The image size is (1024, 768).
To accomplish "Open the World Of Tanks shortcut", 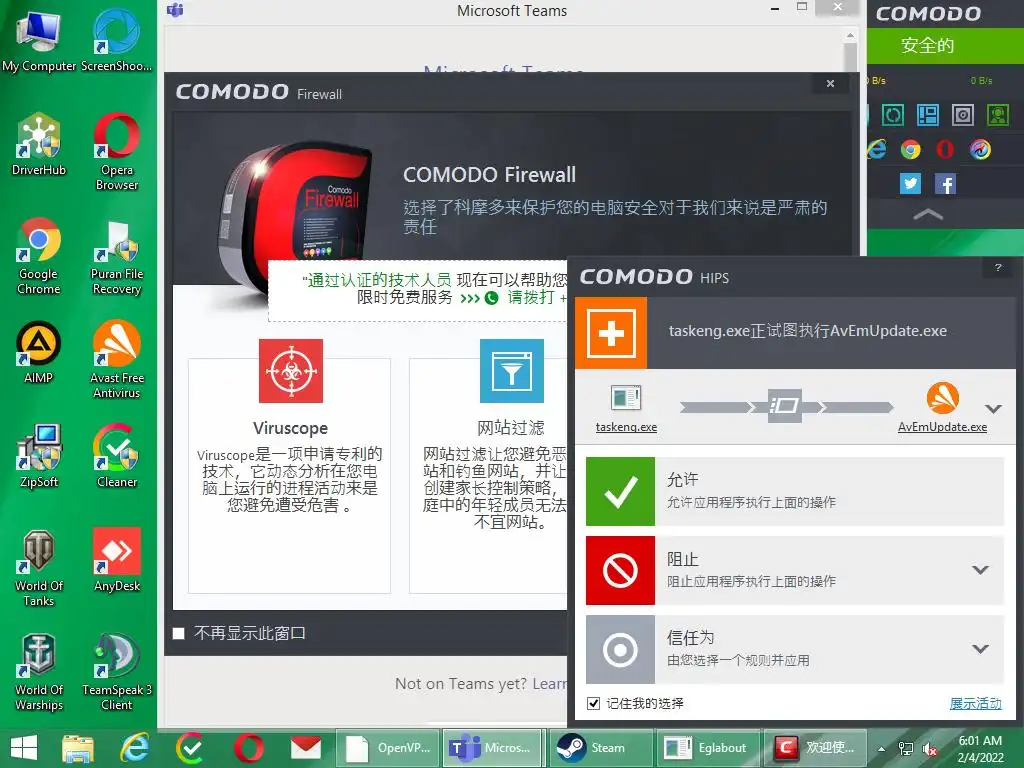I will [39, 568].
